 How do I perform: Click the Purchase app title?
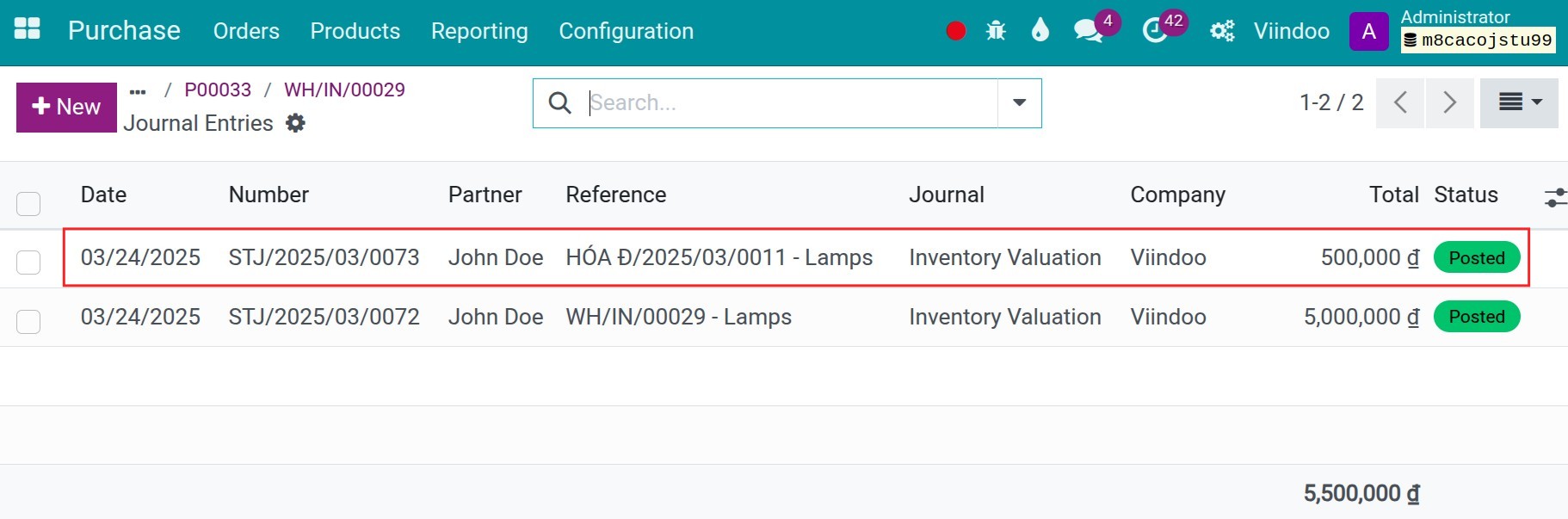coord(124,30)
